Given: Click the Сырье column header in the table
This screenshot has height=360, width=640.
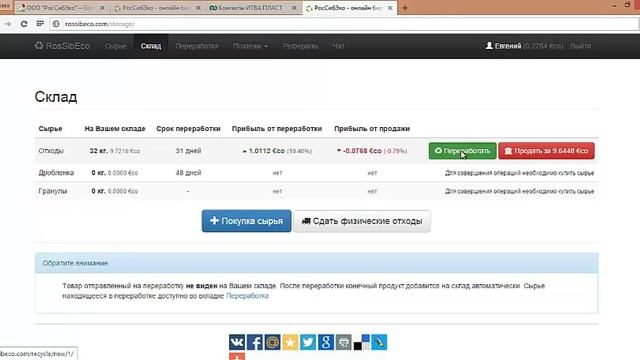Looking at the screenshot, I should click(50, 129).
